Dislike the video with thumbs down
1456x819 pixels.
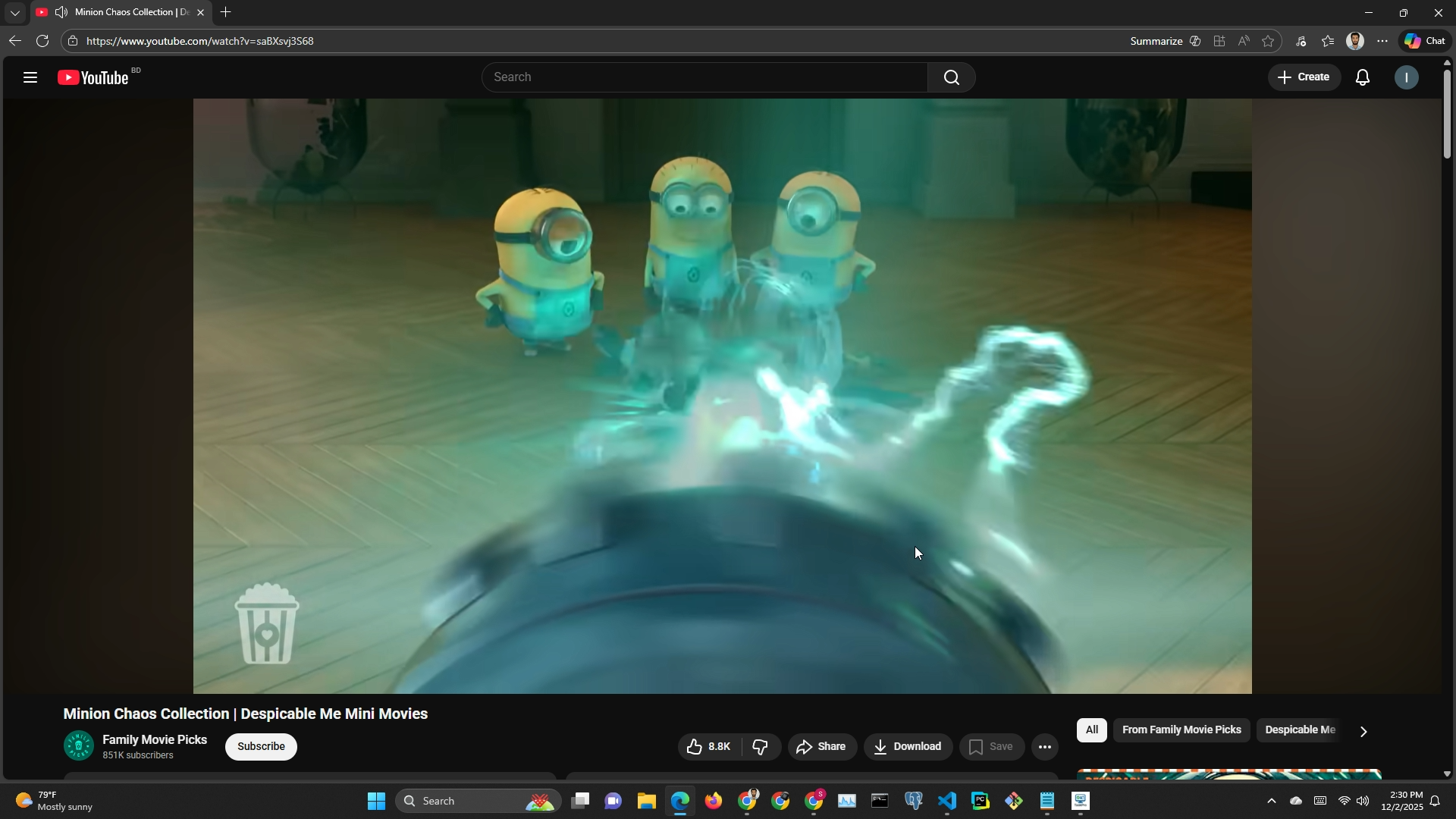[761, 747]
